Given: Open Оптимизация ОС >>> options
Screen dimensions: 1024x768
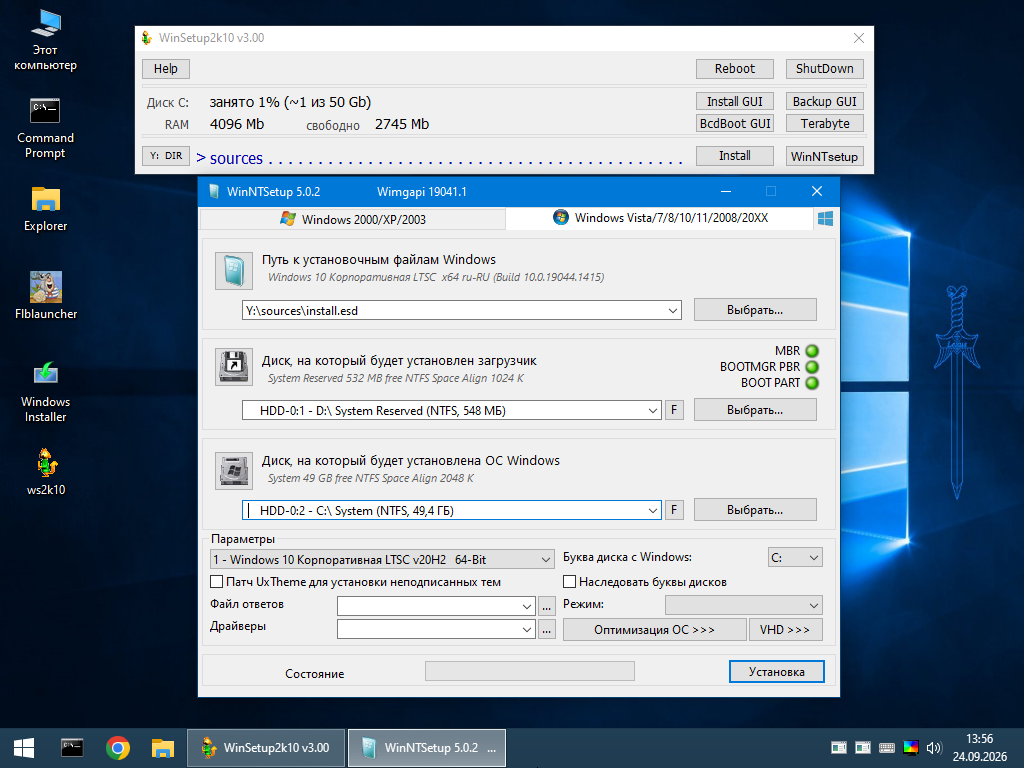Looking at the screenshot, I should tap(654, 630).
